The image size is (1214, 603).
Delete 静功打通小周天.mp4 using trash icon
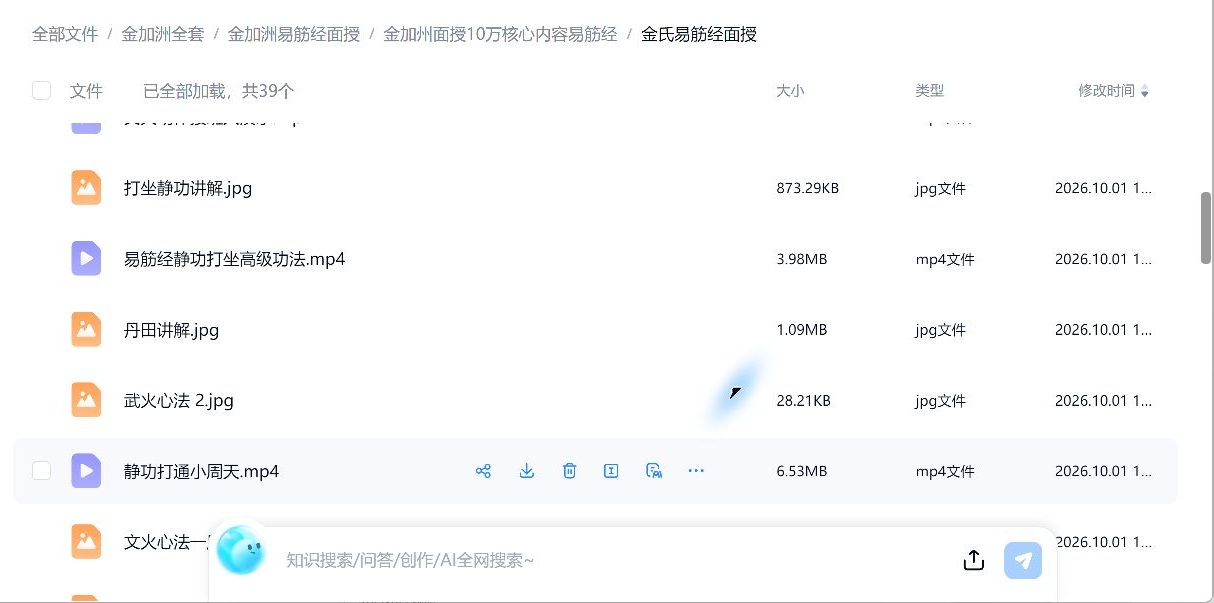[569, 471]
